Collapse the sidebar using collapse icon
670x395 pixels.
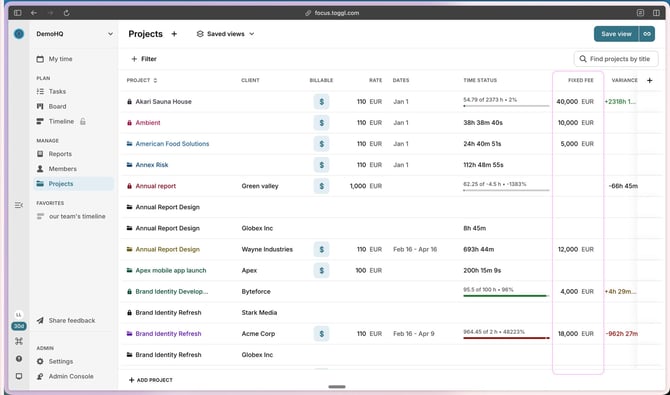[x=19, y=205]
